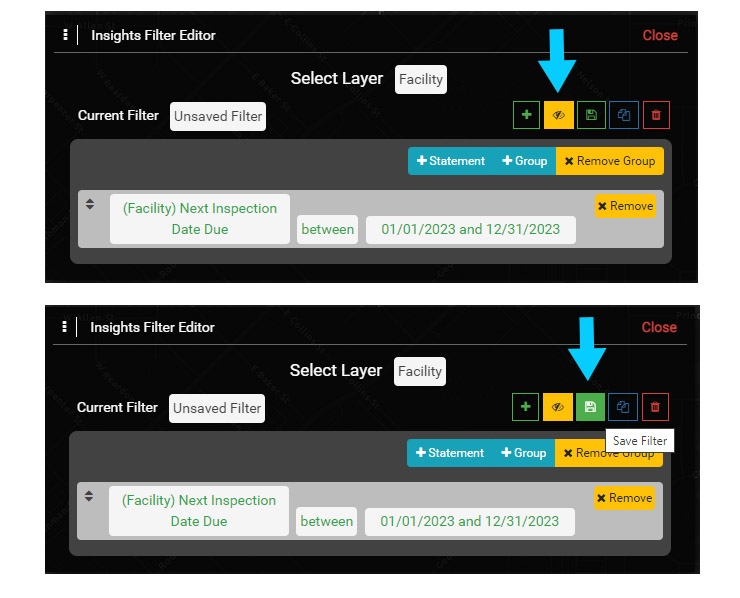This screenshot has width=740, height=598.
Task: Click Remove on the lower editor statement
Action: click(x=624, y=498)
